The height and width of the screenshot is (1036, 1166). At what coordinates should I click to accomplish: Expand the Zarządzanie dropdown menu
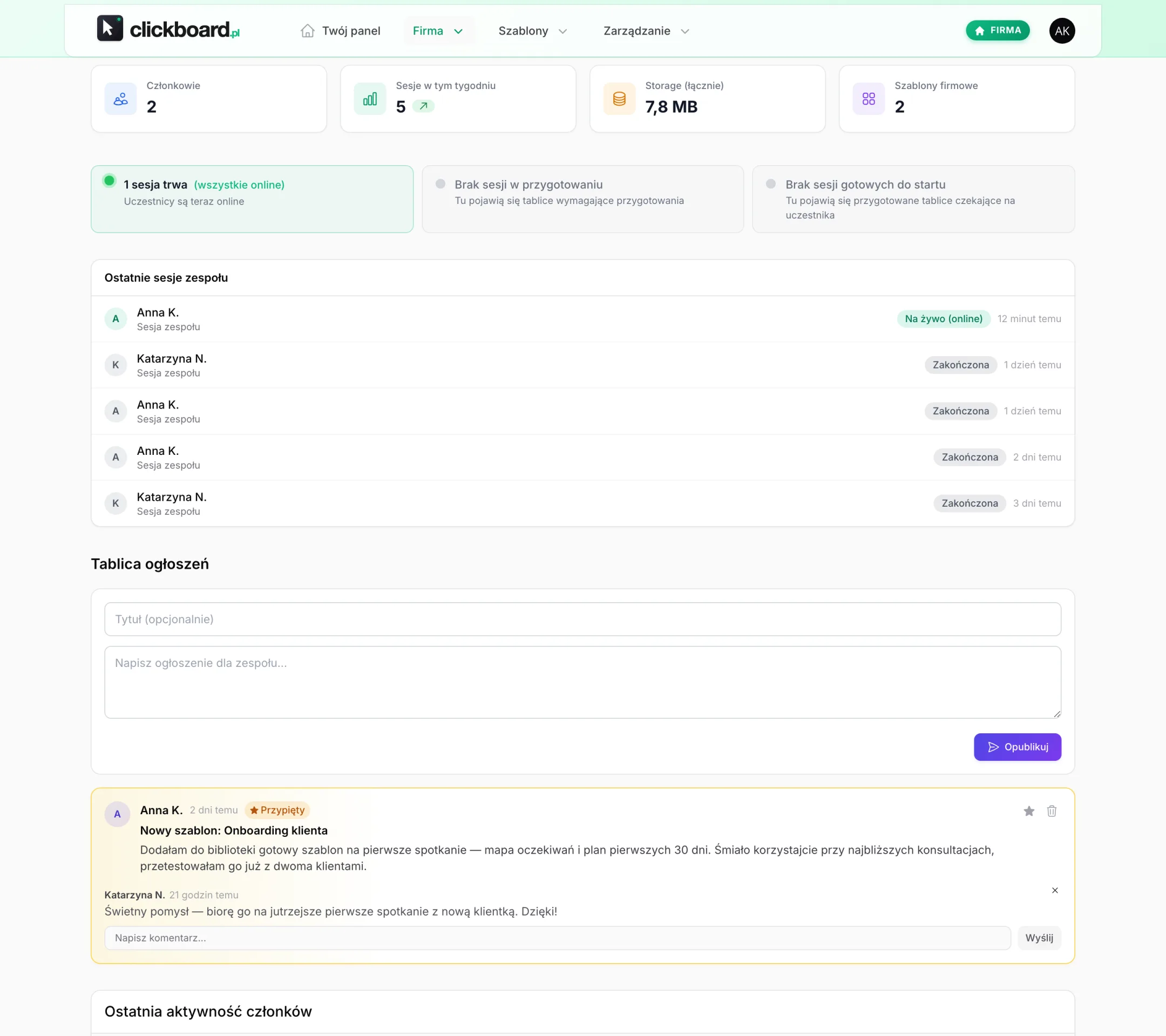tap(646, 31)
